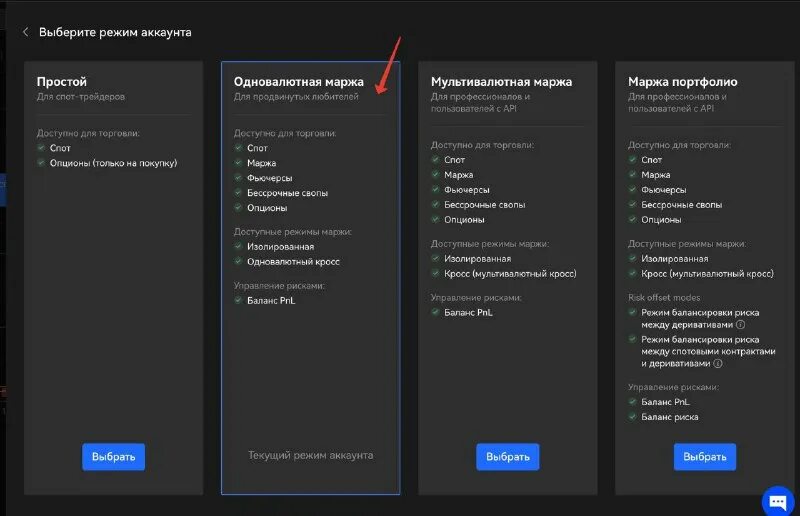Click Текущий режим аккаунта label
The width and height of the screenshot is (800, 516).
310,455
